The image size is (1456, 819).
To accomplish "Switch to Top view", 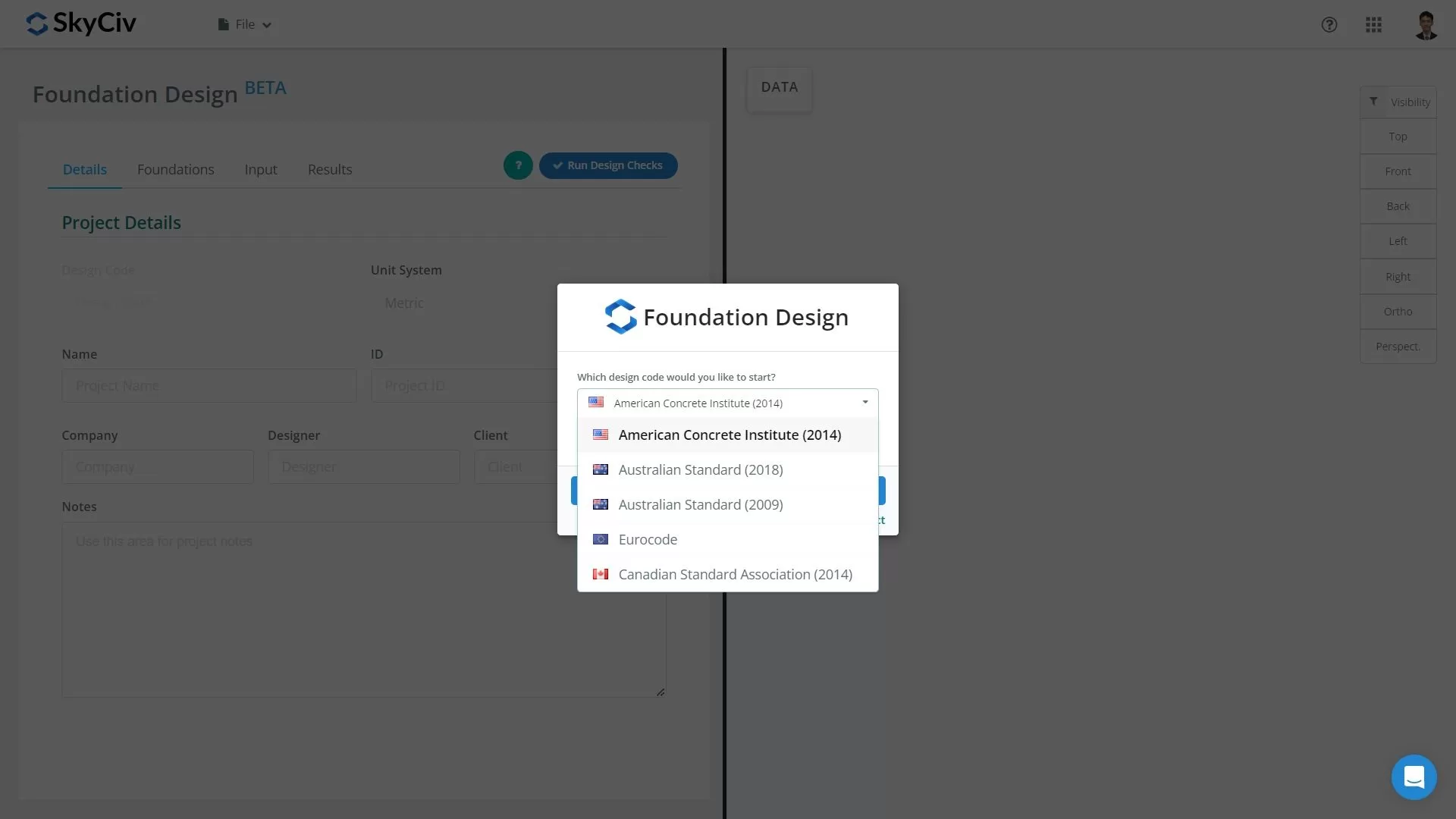I will tap(1398, 136).
